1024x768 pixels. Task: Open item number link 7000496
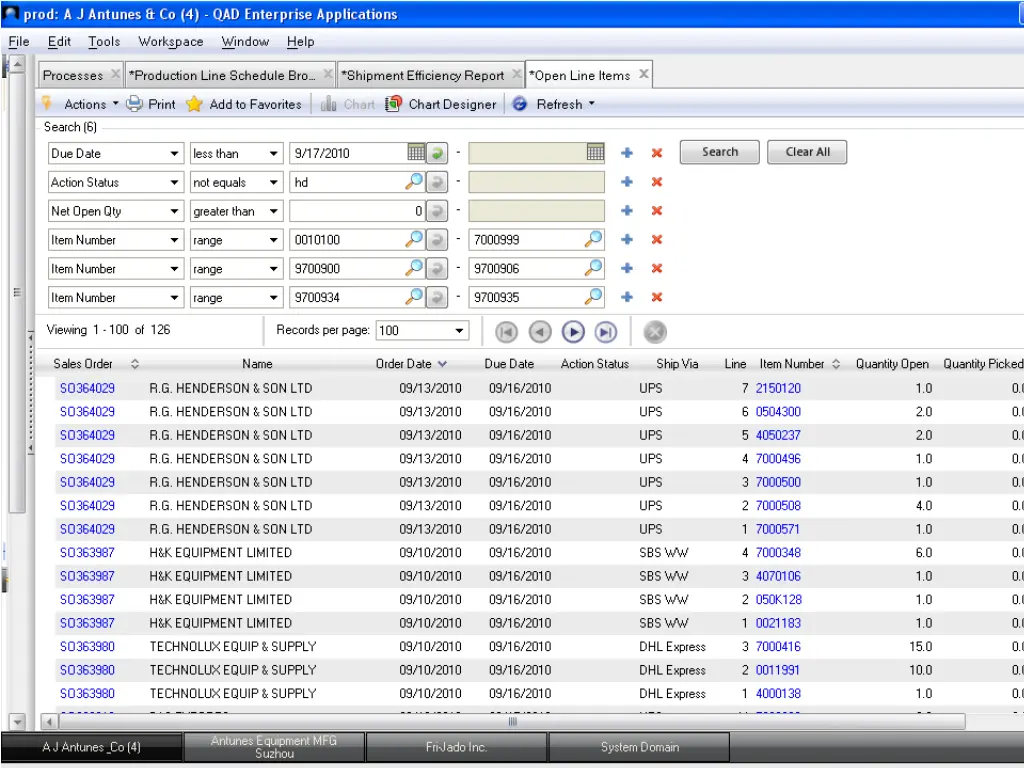click(778, 458)
